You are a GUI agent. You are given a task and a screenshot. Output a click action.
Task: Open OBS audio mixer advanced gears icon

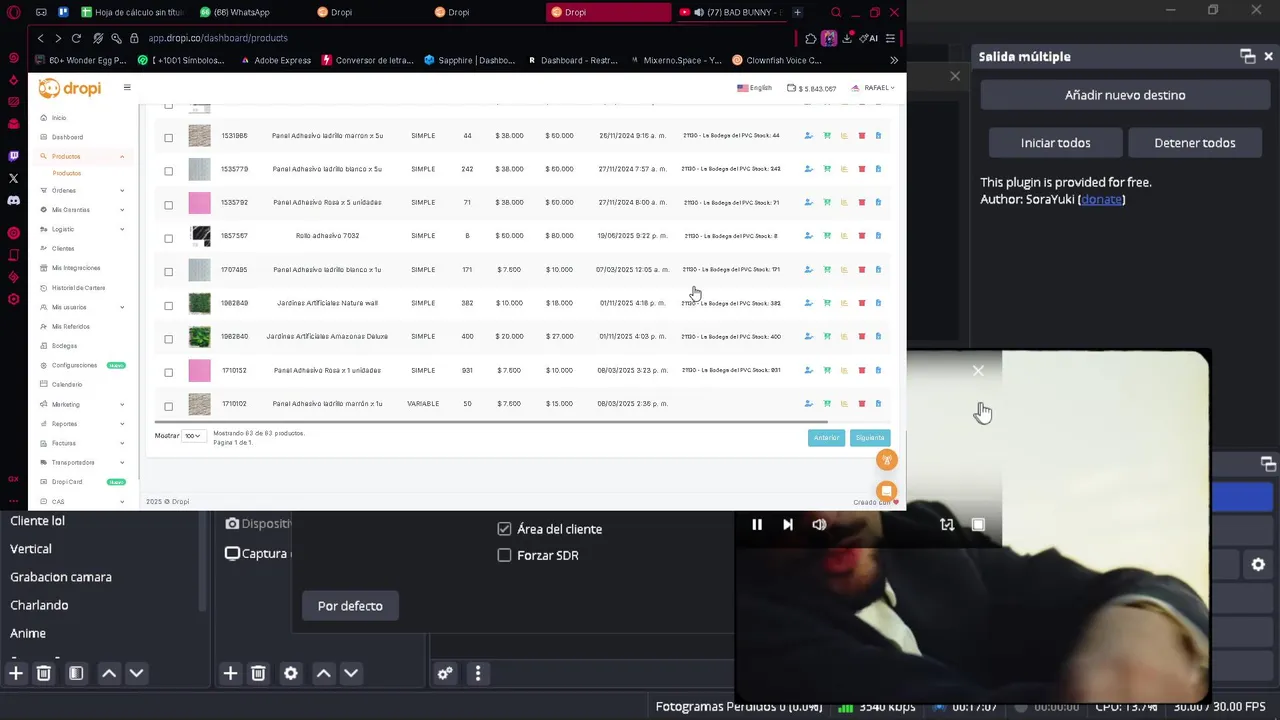[445, 674]
